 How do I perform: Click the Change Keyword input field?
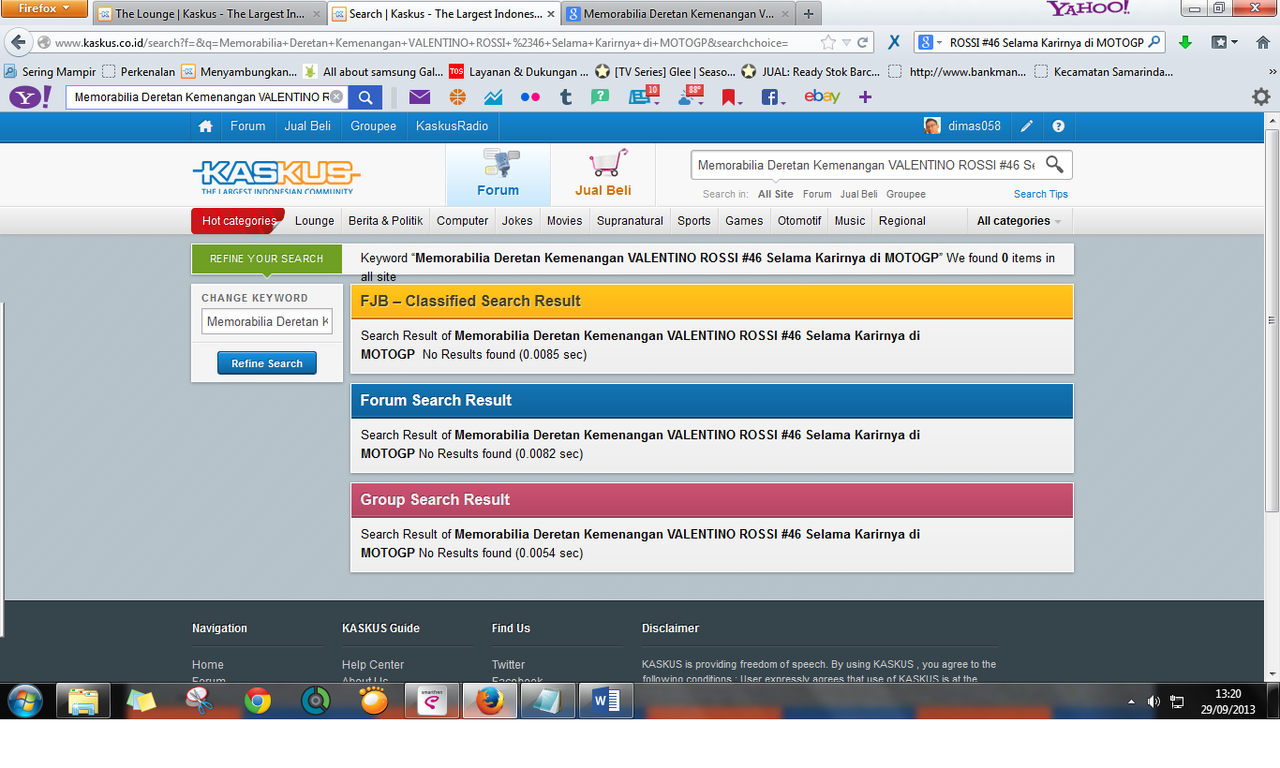coord(267,322)
